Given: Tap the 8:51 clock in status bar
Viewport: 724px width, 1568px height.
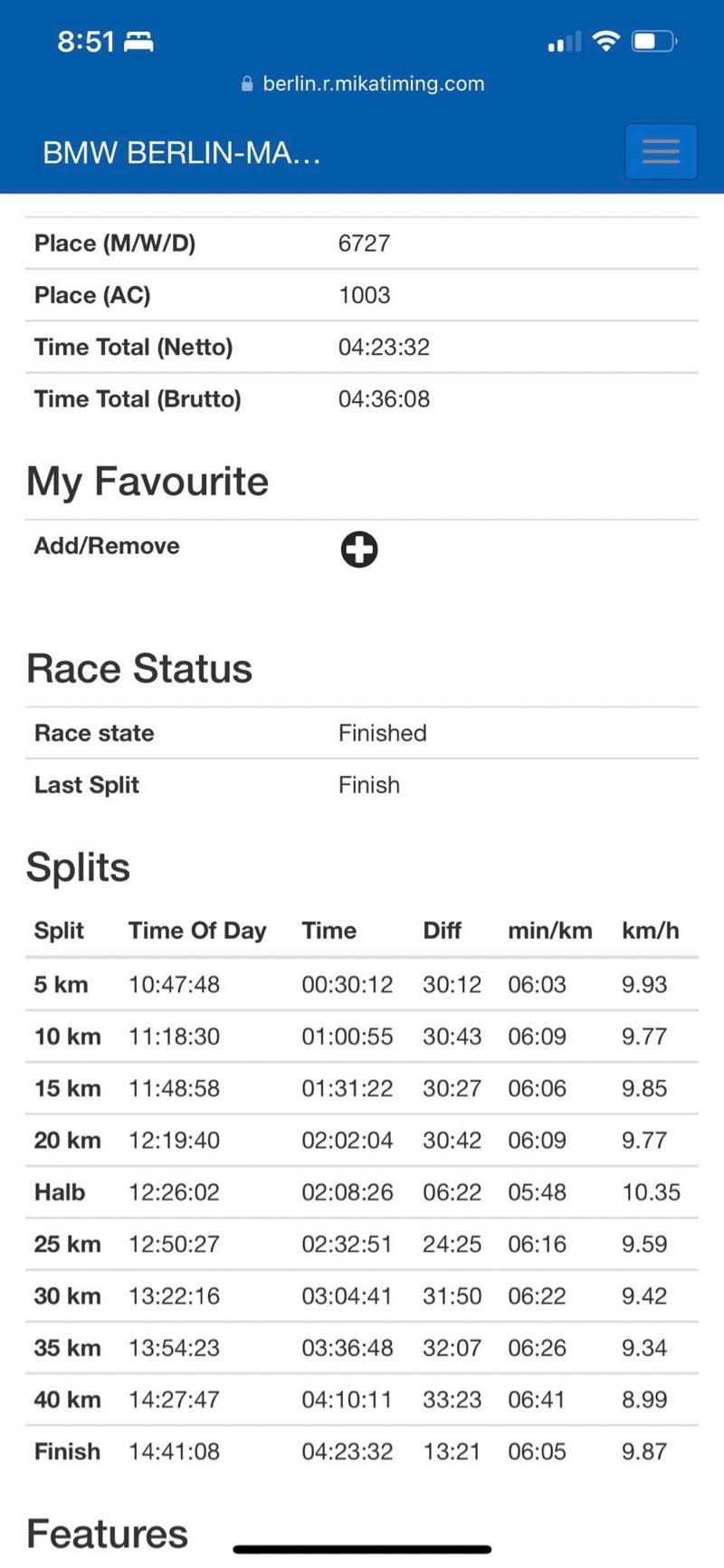Looking at the screenshot, I should [86, 41].
